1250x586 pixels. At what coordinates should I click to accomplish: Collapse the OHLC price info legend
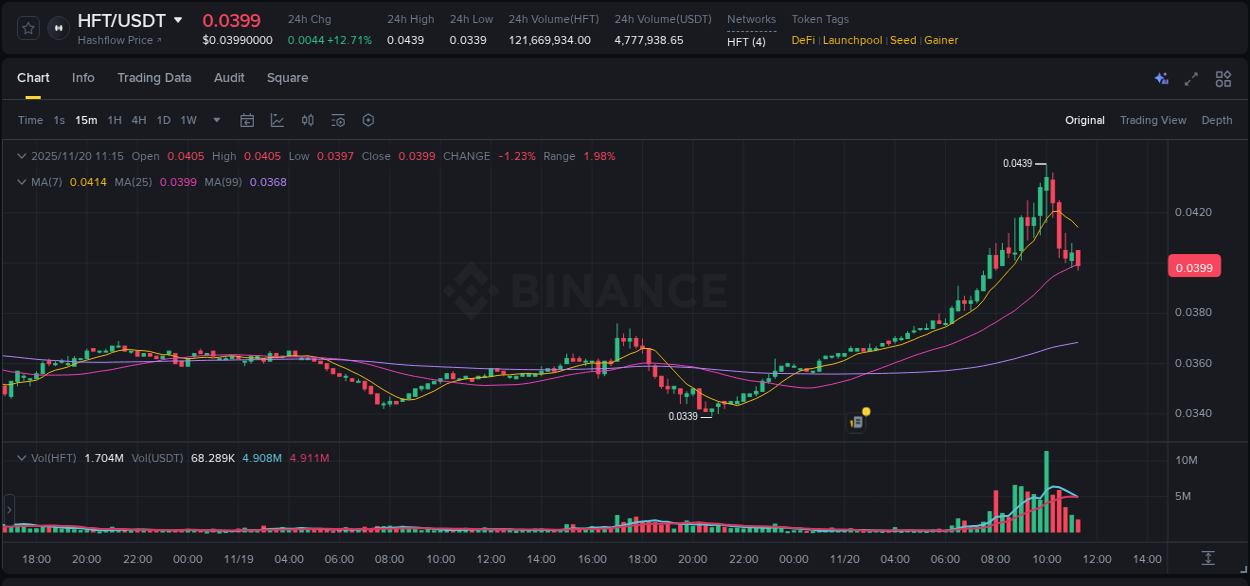pyautogui.click(x=21, y=156)
